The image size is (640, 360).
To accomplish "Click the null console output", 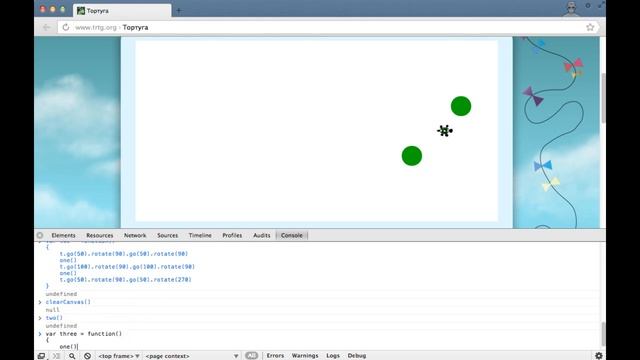I will (53, 310).
